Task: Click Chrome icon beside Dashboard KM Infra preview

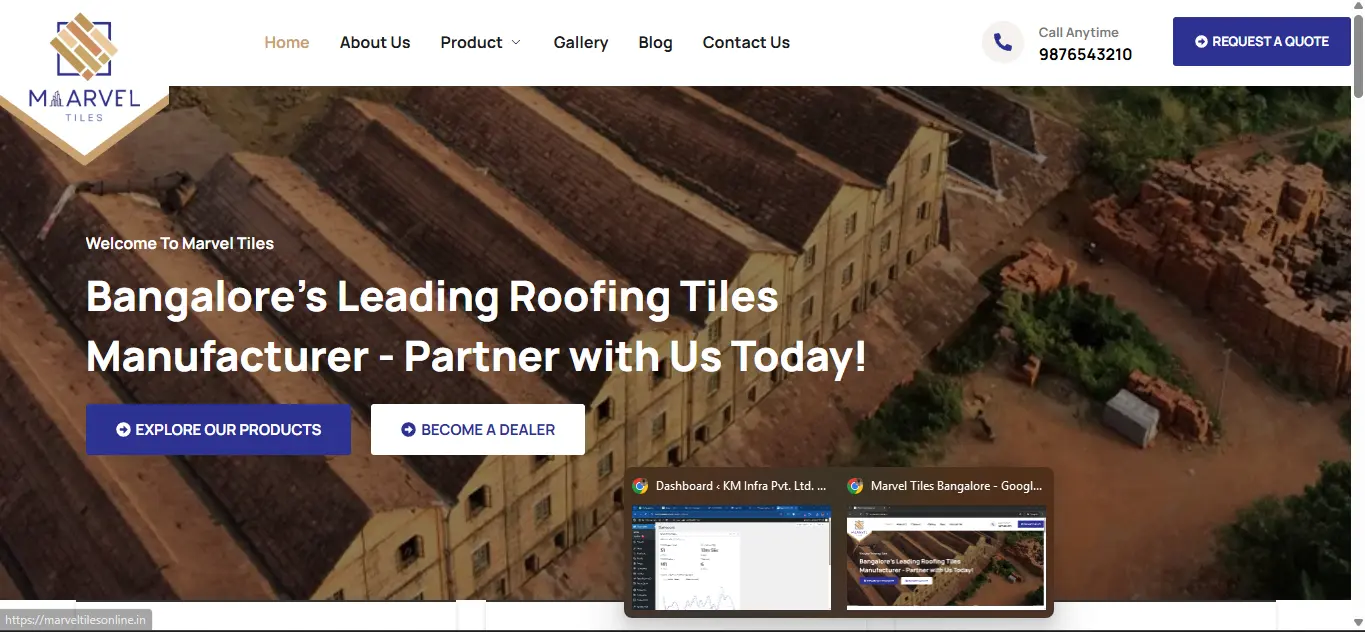Action: (640, 486)
